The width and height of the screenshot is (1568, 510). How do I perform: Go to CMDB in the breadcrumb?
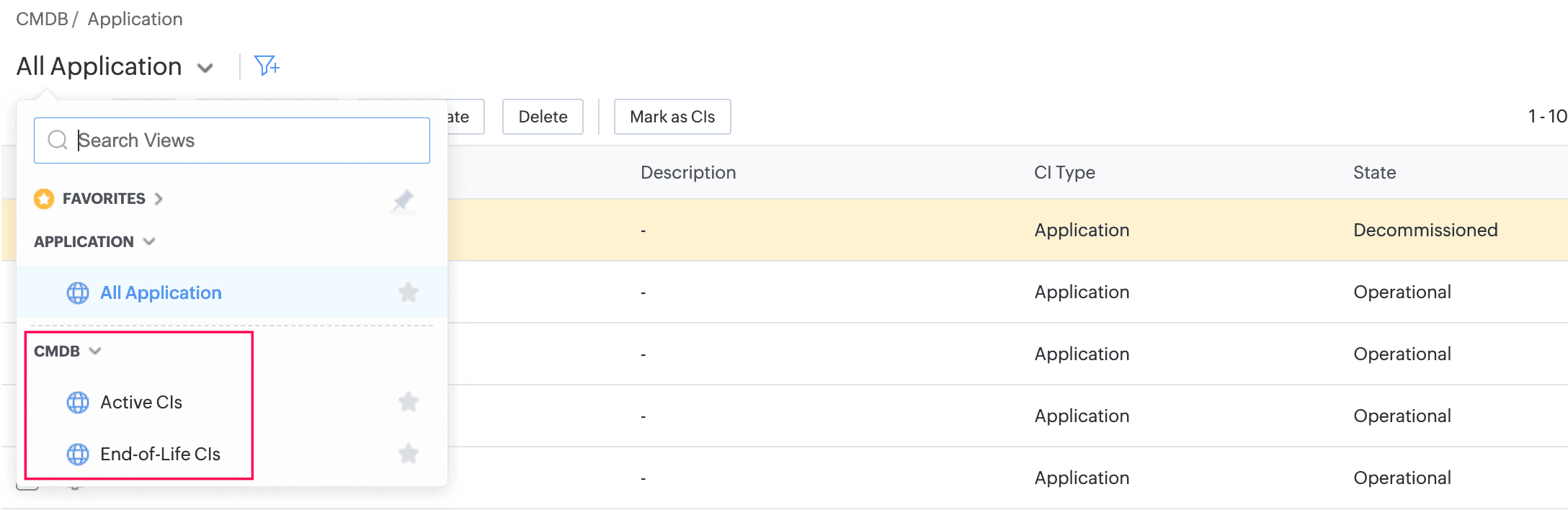(x=42, y=19)
